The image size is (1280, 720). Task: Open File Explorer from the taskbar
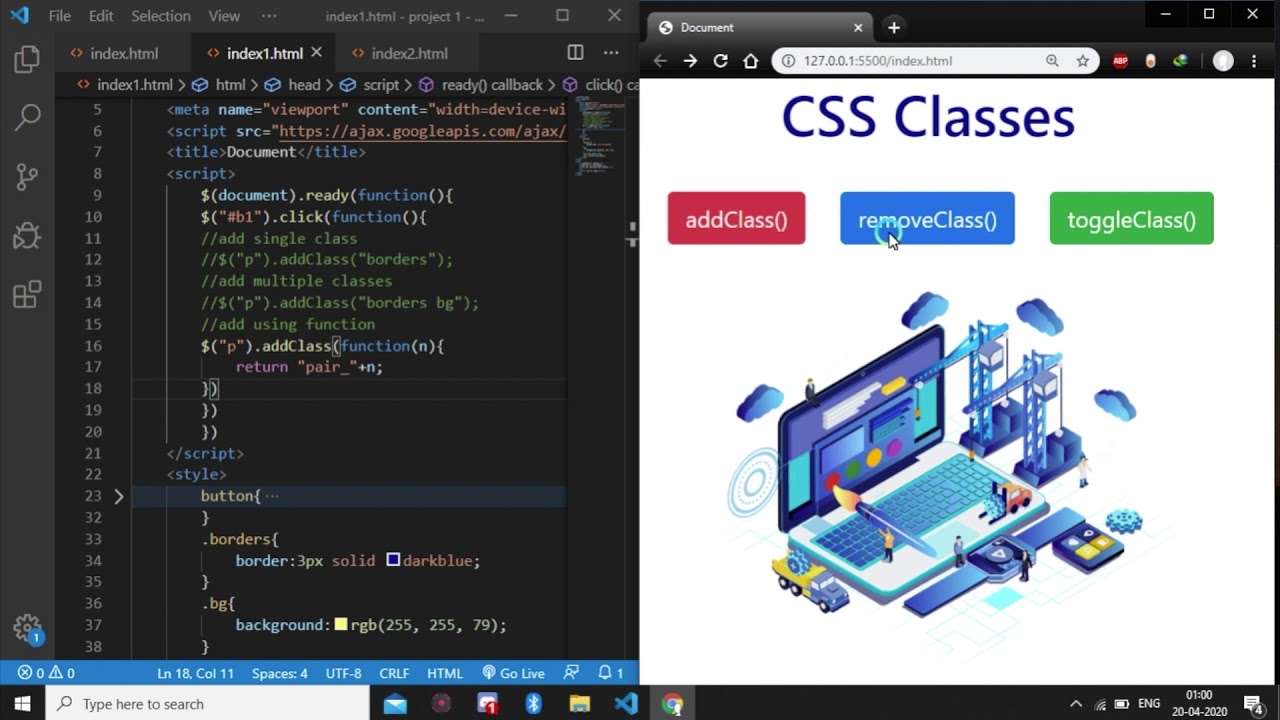click(580, 704)
